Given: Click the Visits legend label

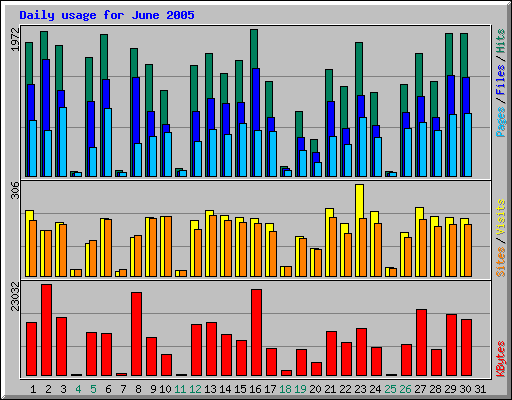Looking at the screenshot, I should click(501, 218).
